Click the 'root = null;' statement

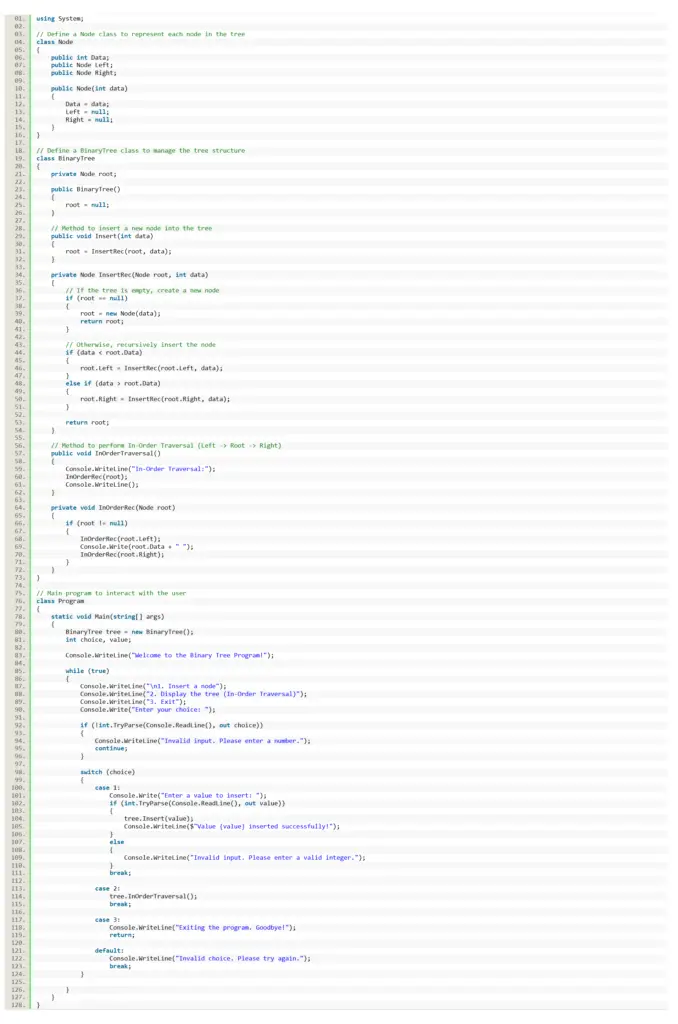pos(87,204)
